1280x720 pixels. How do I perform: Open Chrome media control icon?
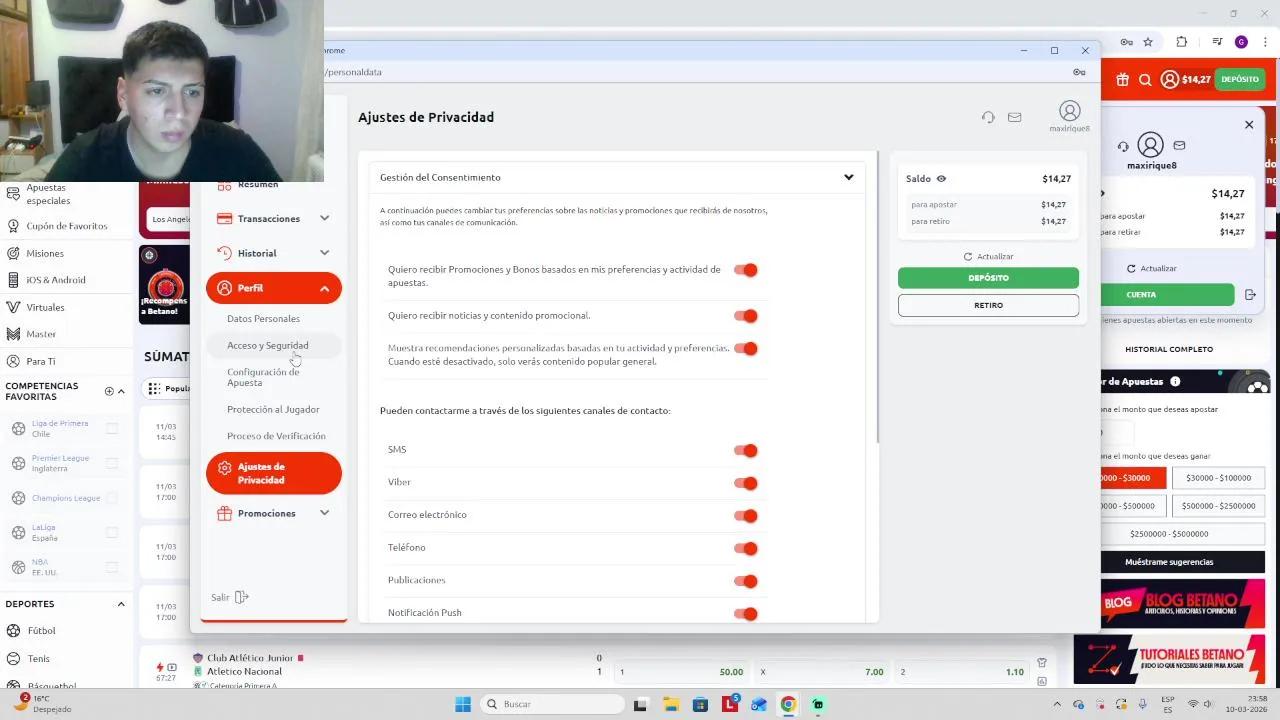[1217, 42]
